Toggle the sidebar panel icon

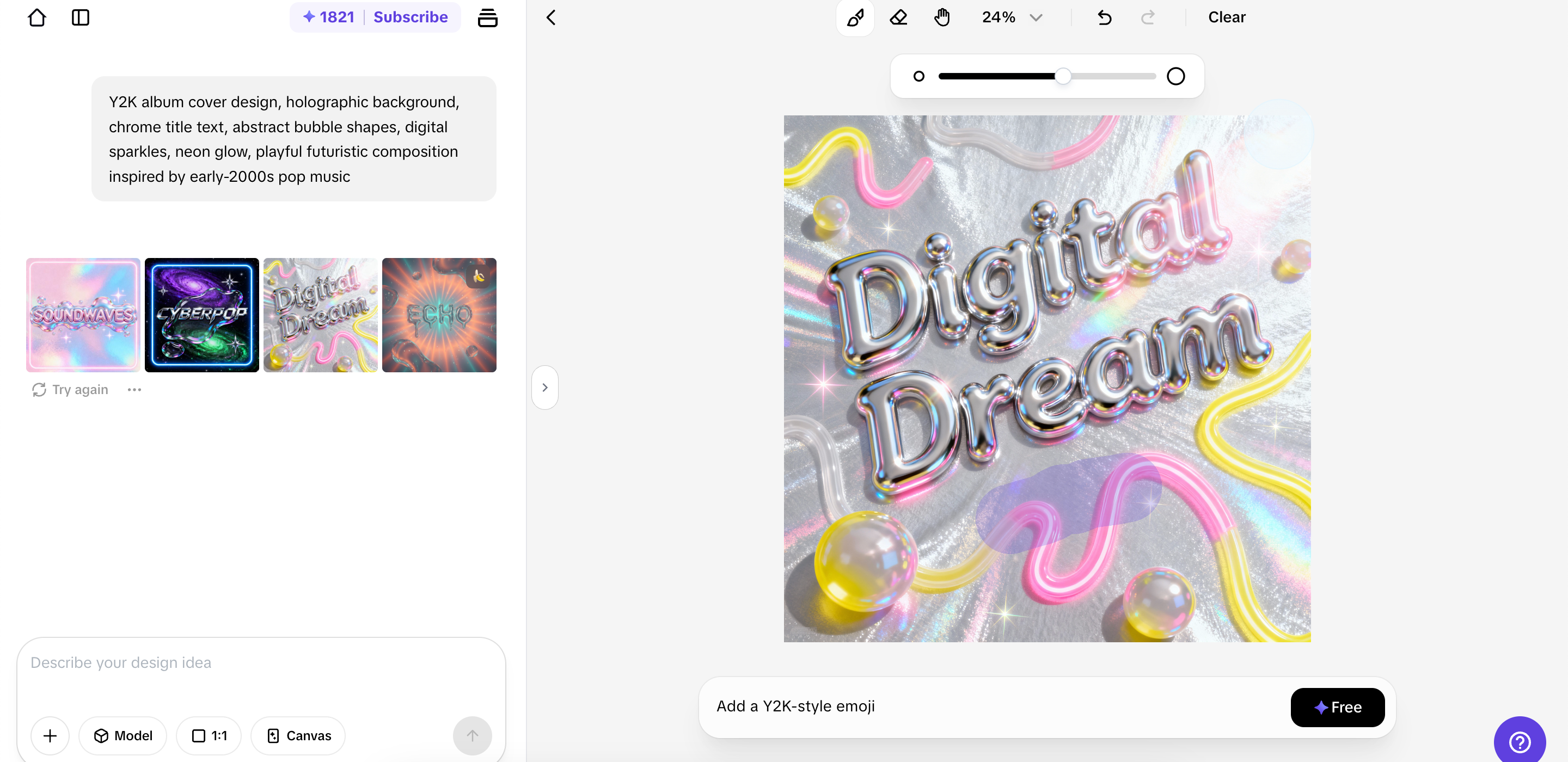(x=81, y=17)
